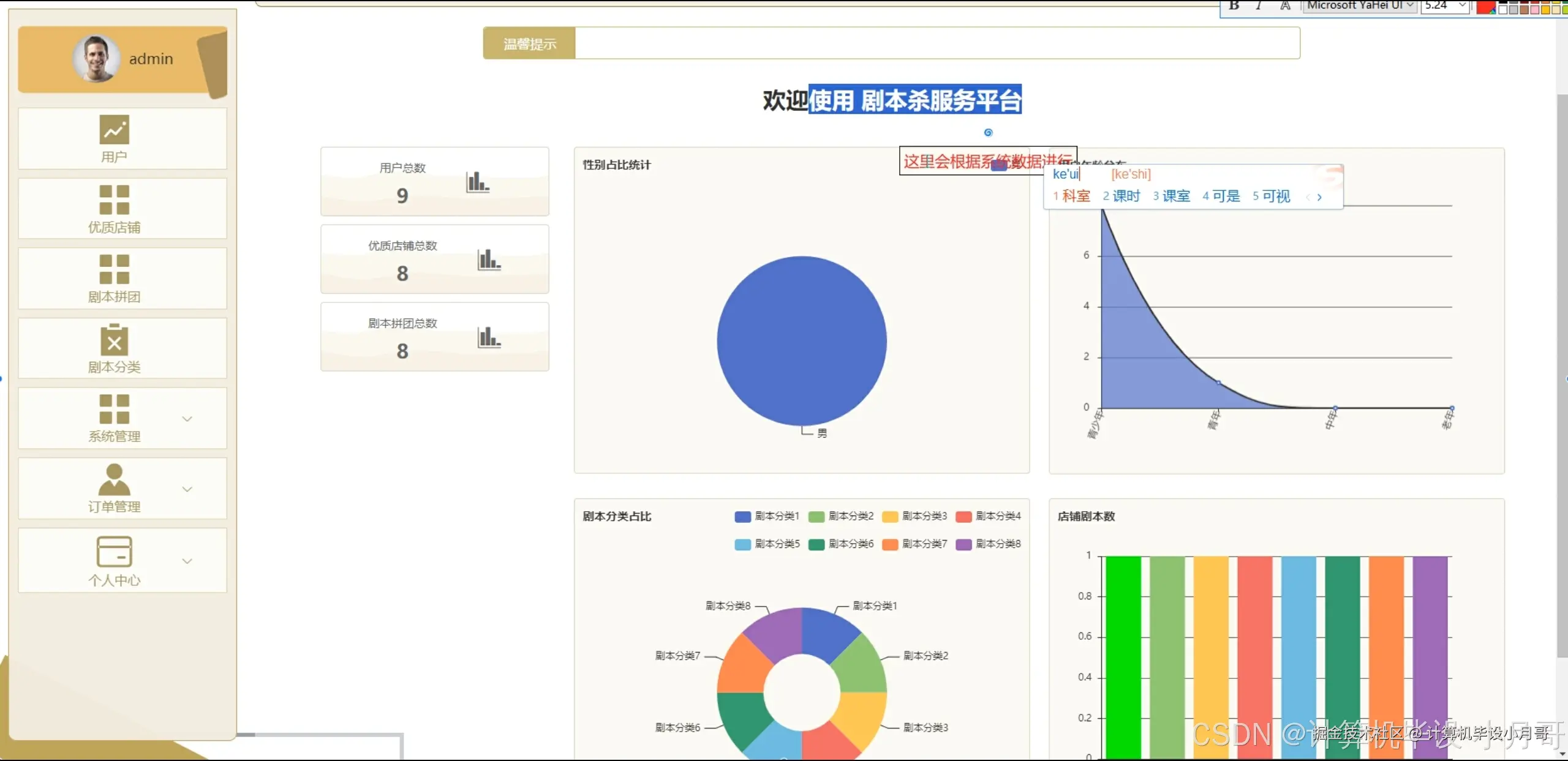Screen dimensions: 1568x761
Task: Click the 订单管理 person icon
Action: (114, 479)
